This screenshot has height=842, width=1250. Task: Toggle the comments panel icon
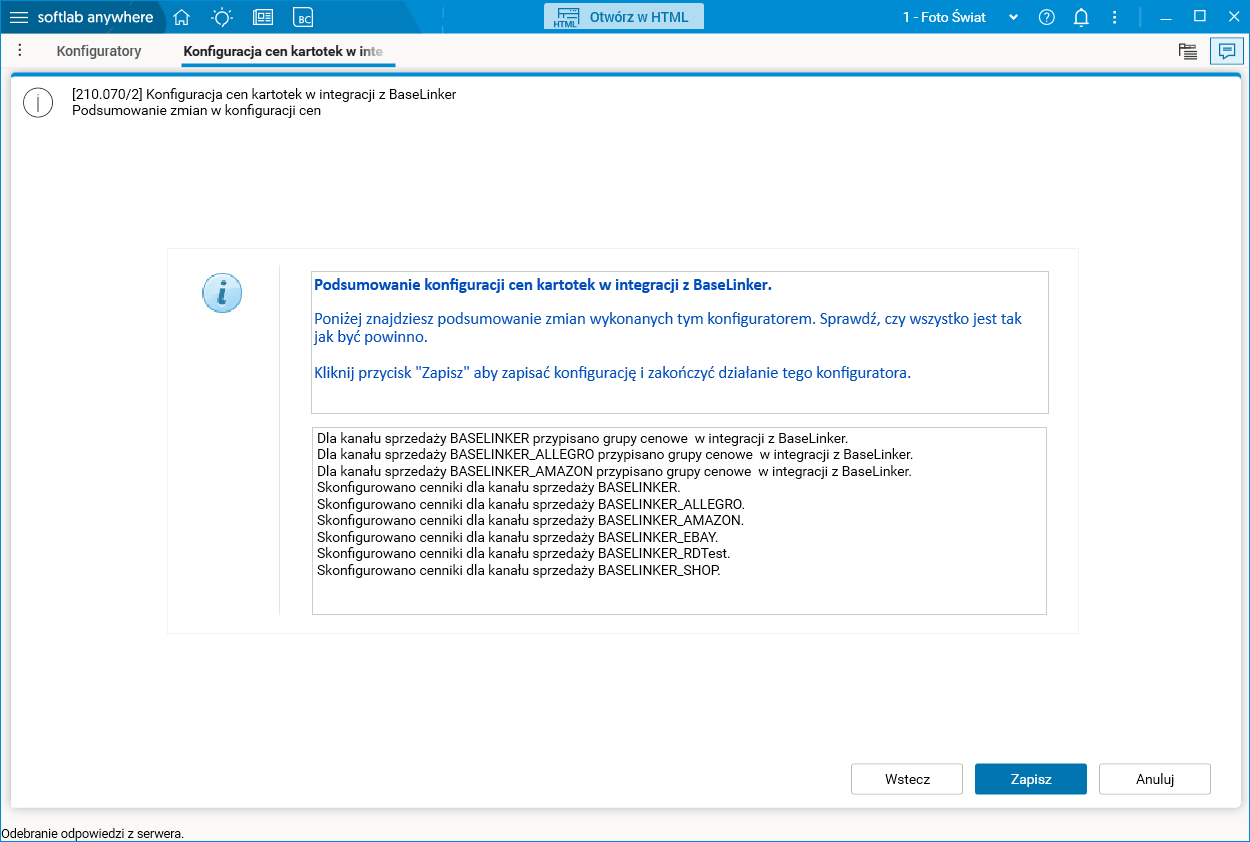pos(1227,52)
